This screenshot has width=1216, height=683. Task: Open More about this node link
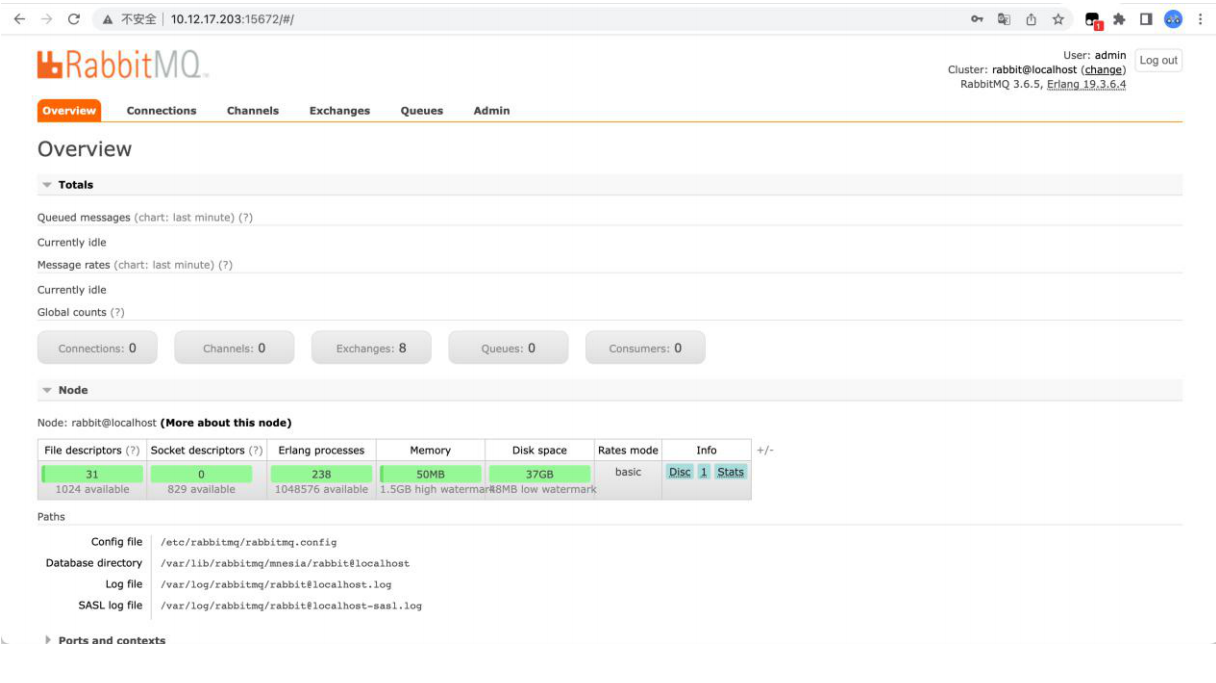226,423
